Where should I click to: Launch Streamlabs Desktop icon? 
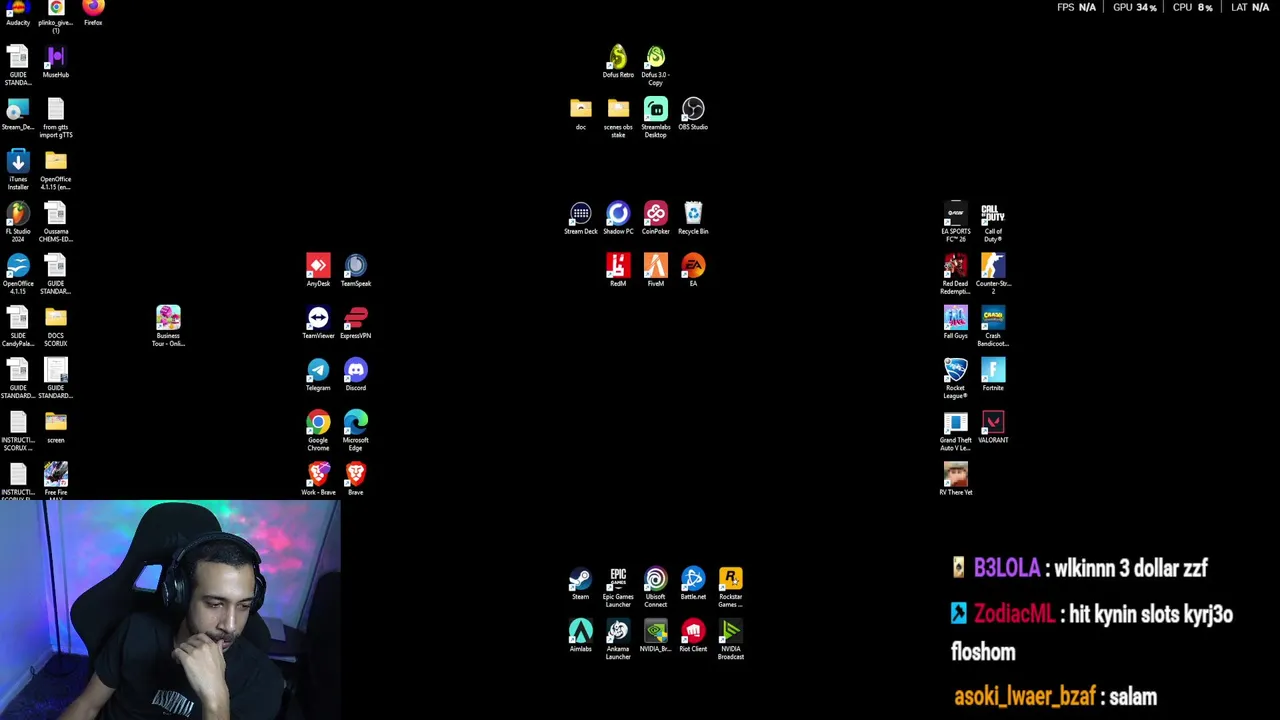(x=655, y=118)
